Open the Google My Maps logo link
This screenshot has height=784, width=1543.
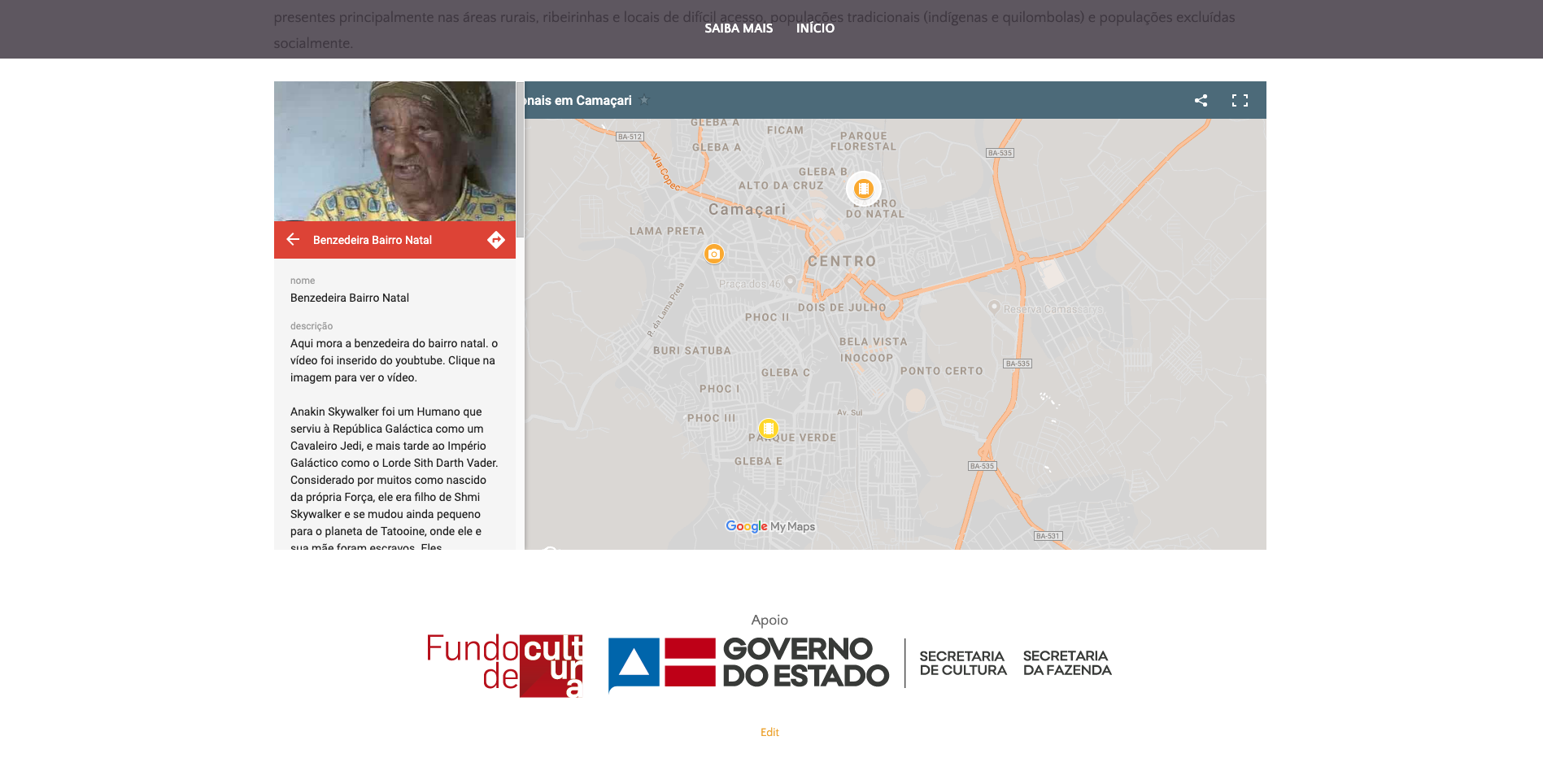[x=769, y=526]
